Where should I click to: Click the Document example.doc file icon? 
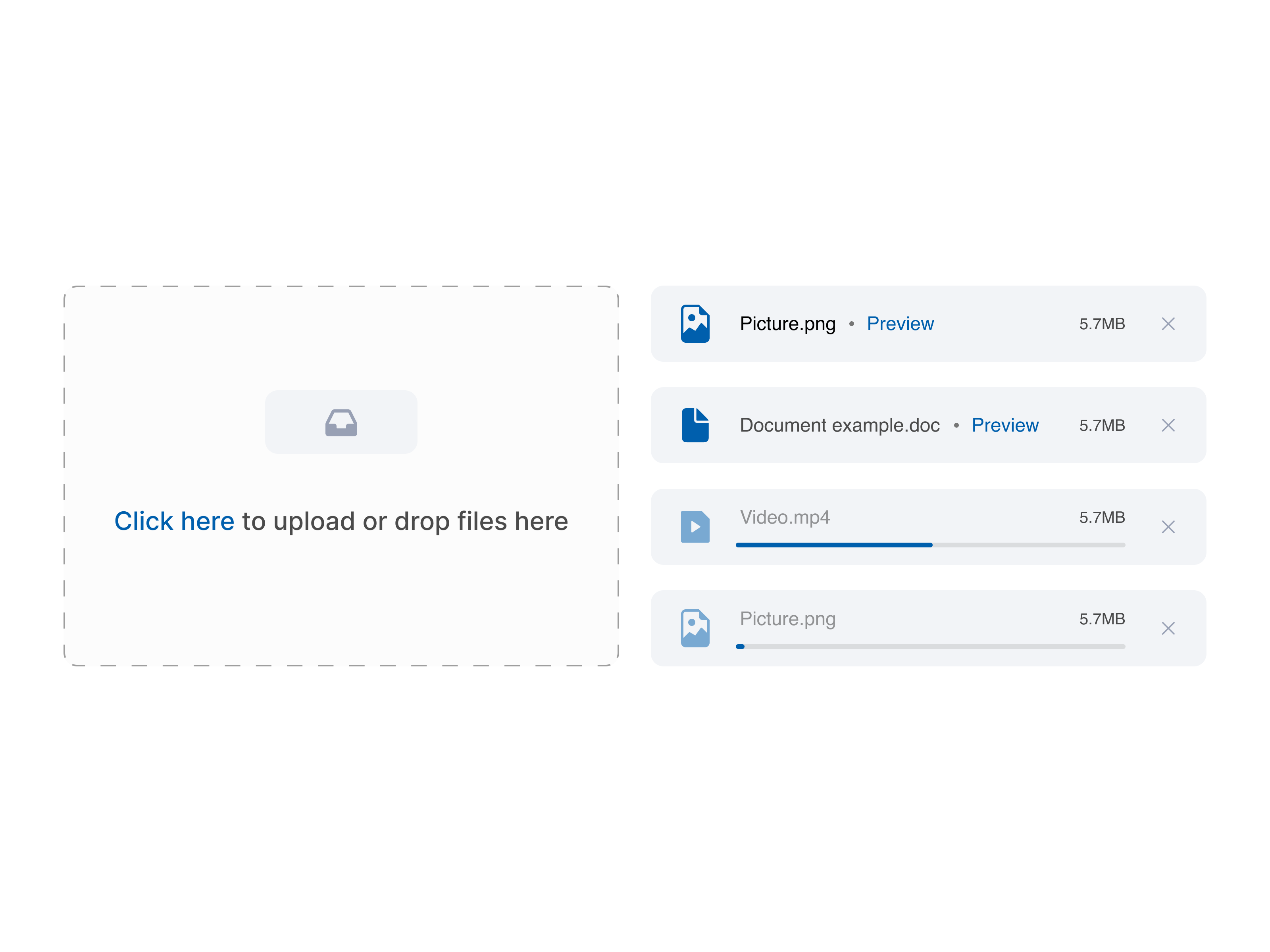(x=695, y=425)
